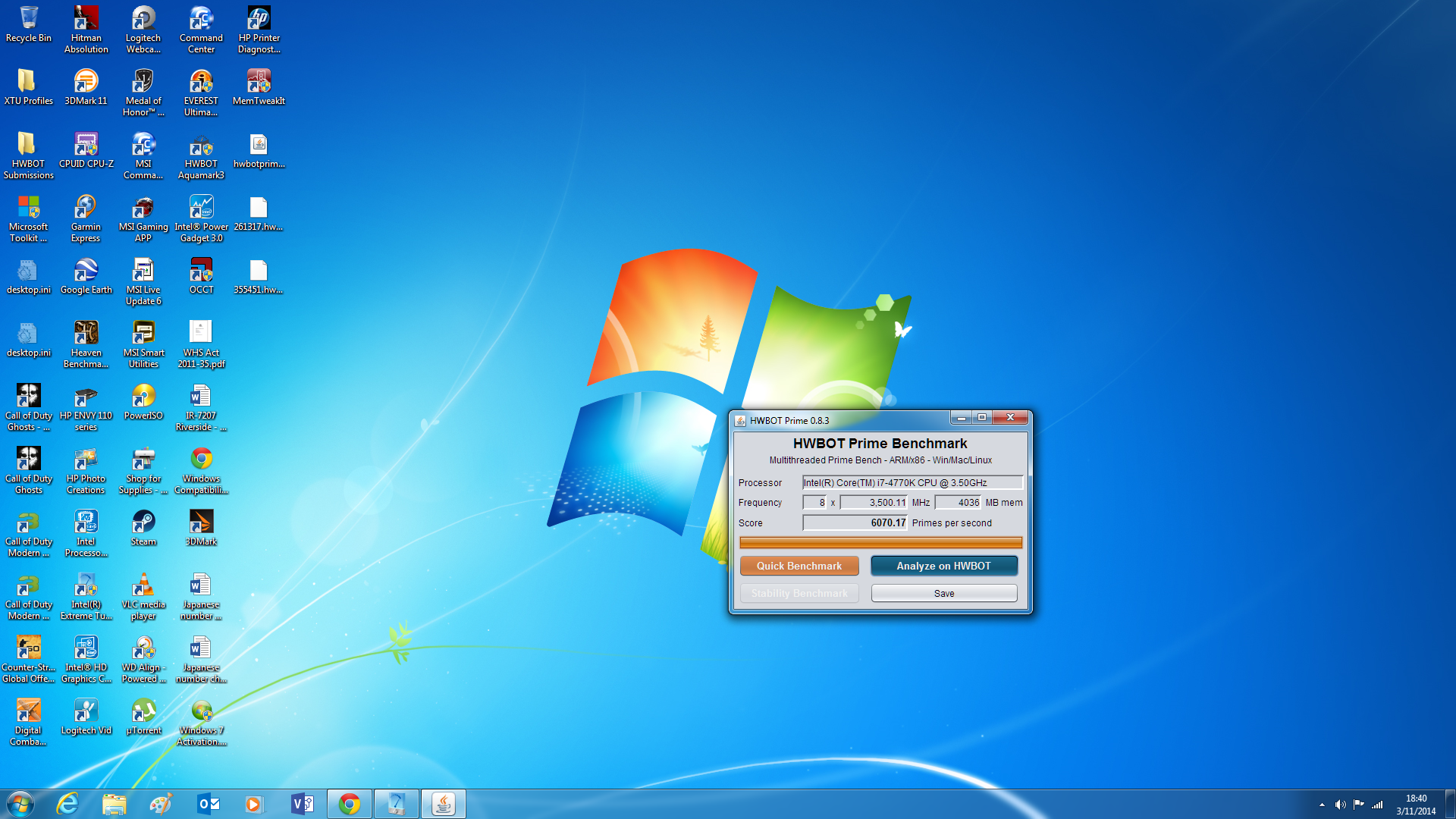Select the Medal of Honor shortcut
Viewport: 1456px width, 819px height.
[x=143, y=93]
